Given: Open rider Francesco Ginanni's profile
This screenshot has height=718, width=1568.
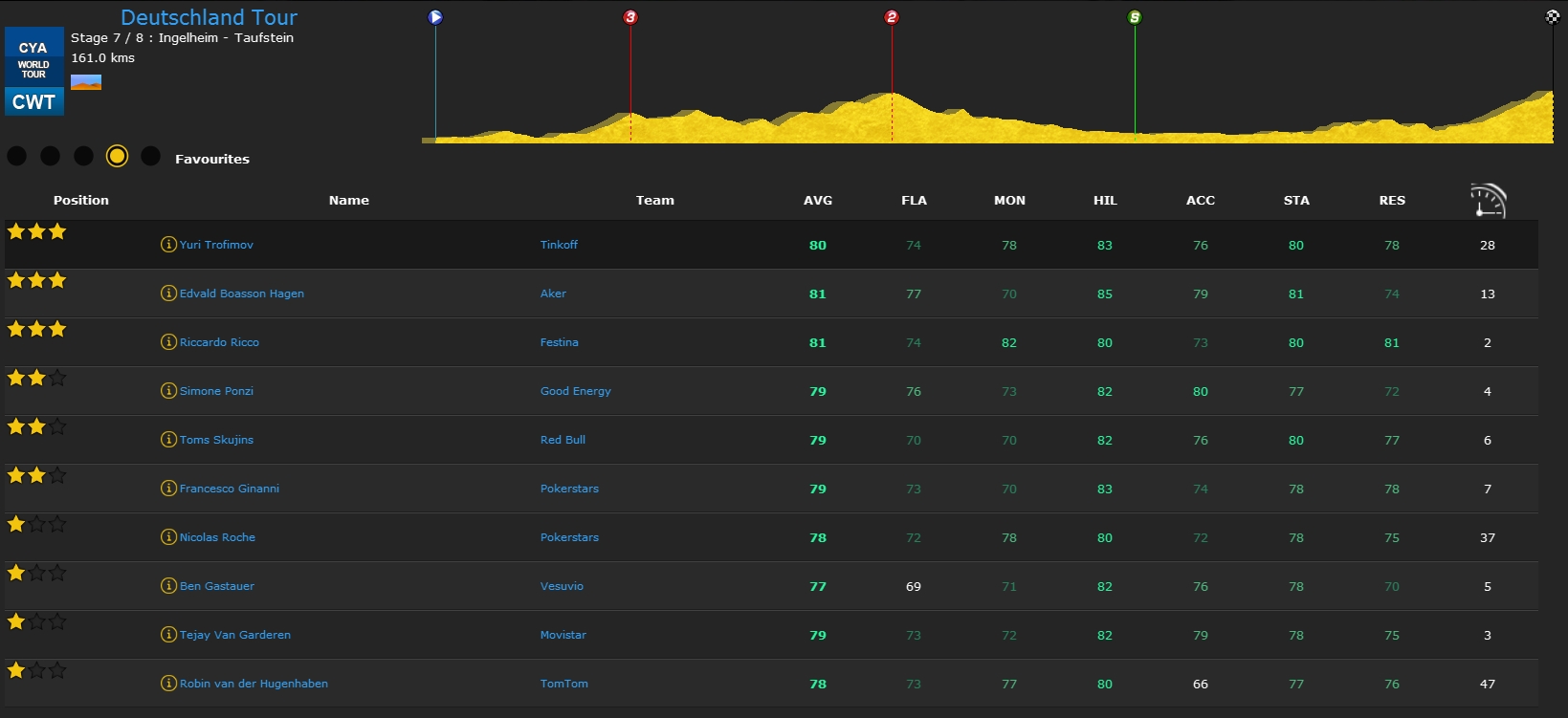Looking at the screenshot, I should pos(230,489).
